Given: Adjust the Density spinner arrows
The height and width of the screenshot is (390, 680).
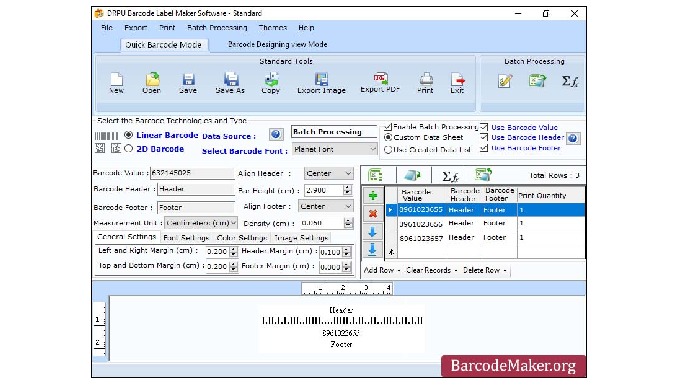Looking at the screenshot, I should 348,223.
